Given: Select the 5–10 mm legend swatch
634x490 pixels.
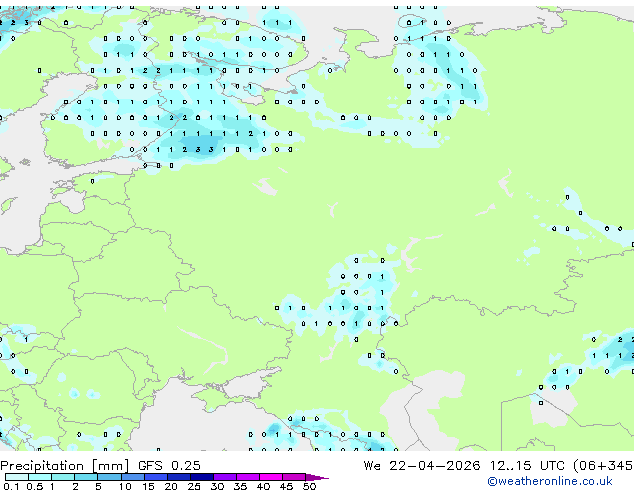Looking at the screenshot, I should 109,477.
